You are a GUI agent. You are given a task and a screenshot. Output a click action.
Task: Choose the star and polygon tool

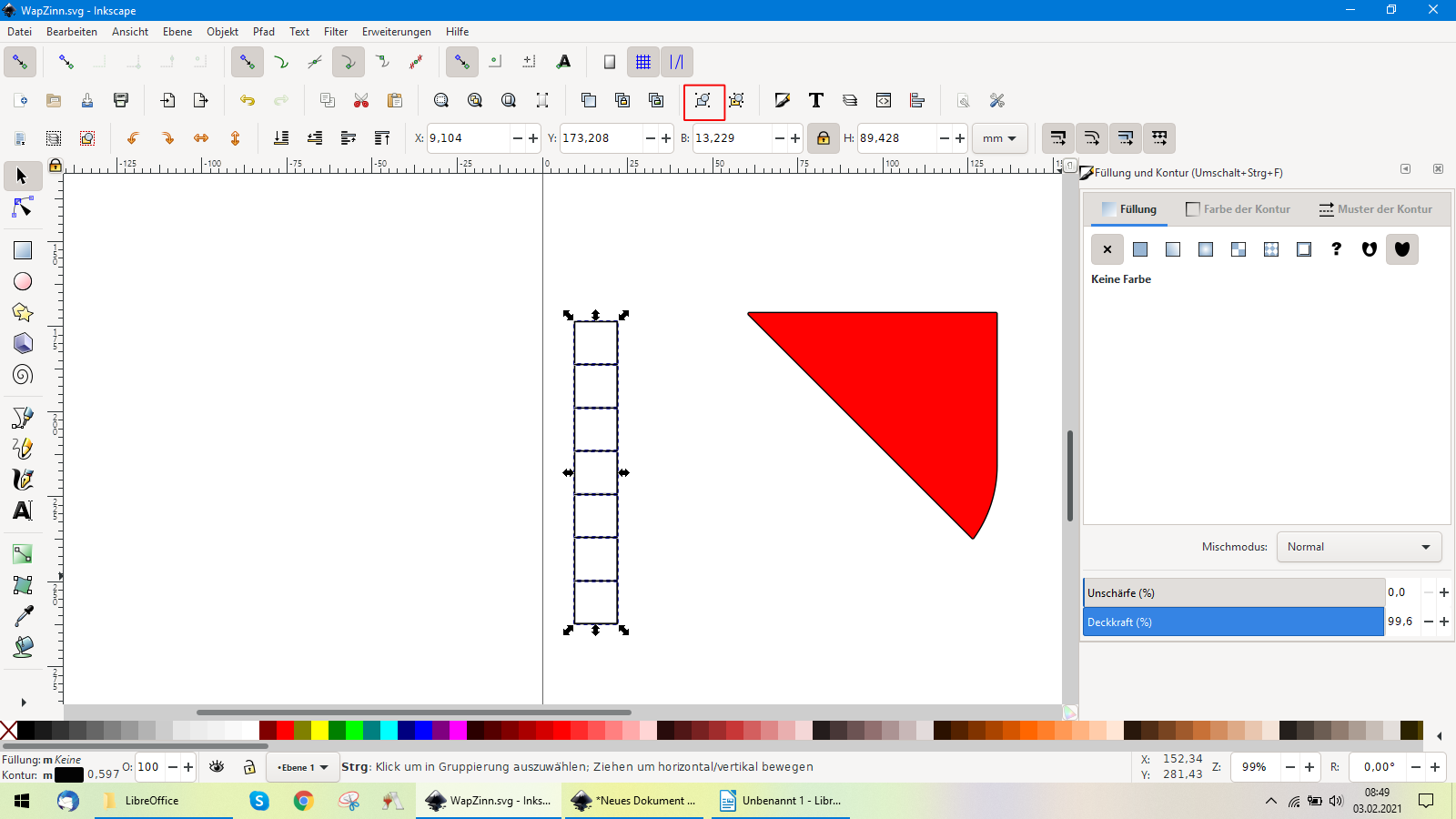click(x=23, y=313)
